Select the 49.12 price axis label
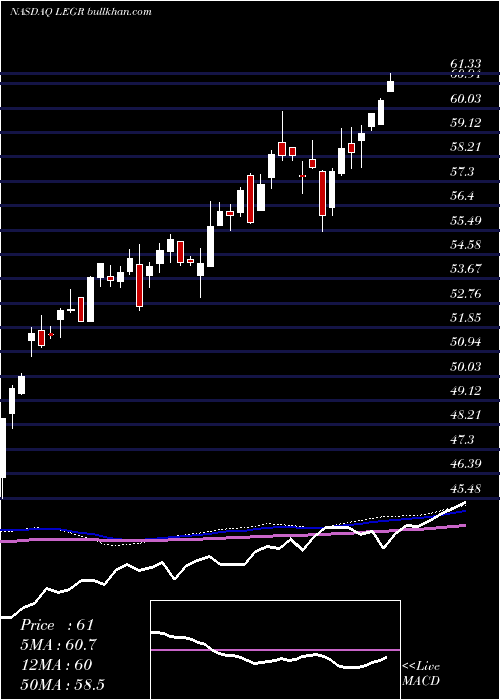 pos(466,391)
